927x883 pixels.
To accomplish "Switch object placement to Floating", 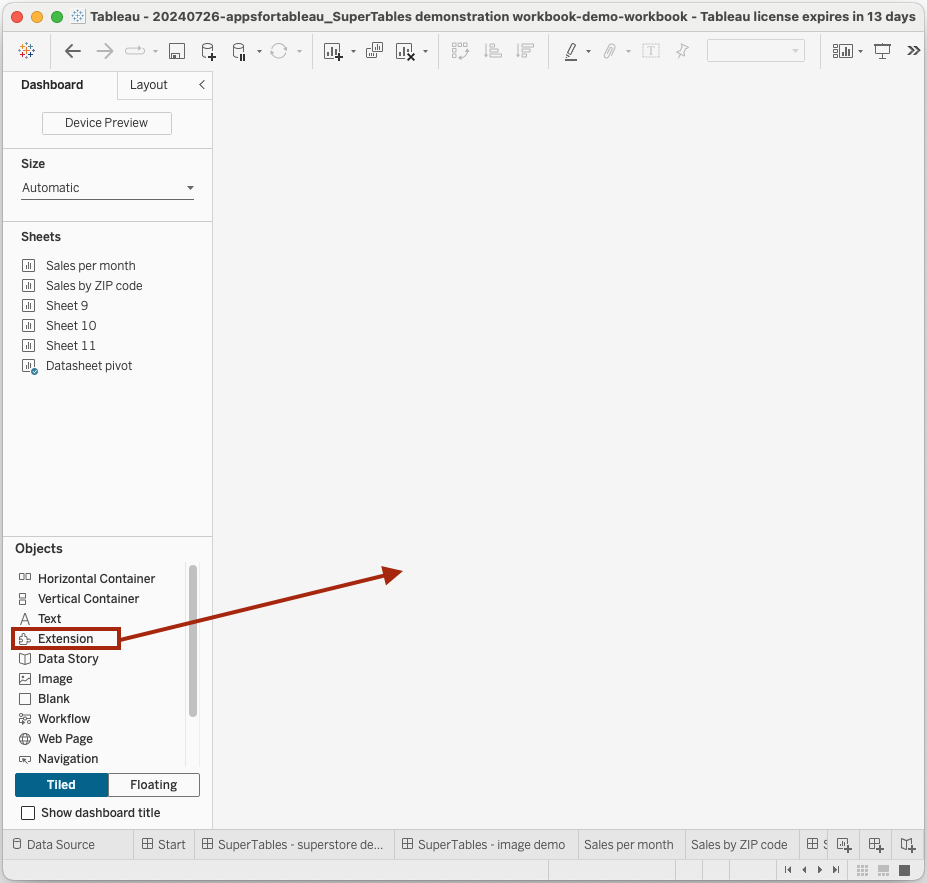I will 154,784.
